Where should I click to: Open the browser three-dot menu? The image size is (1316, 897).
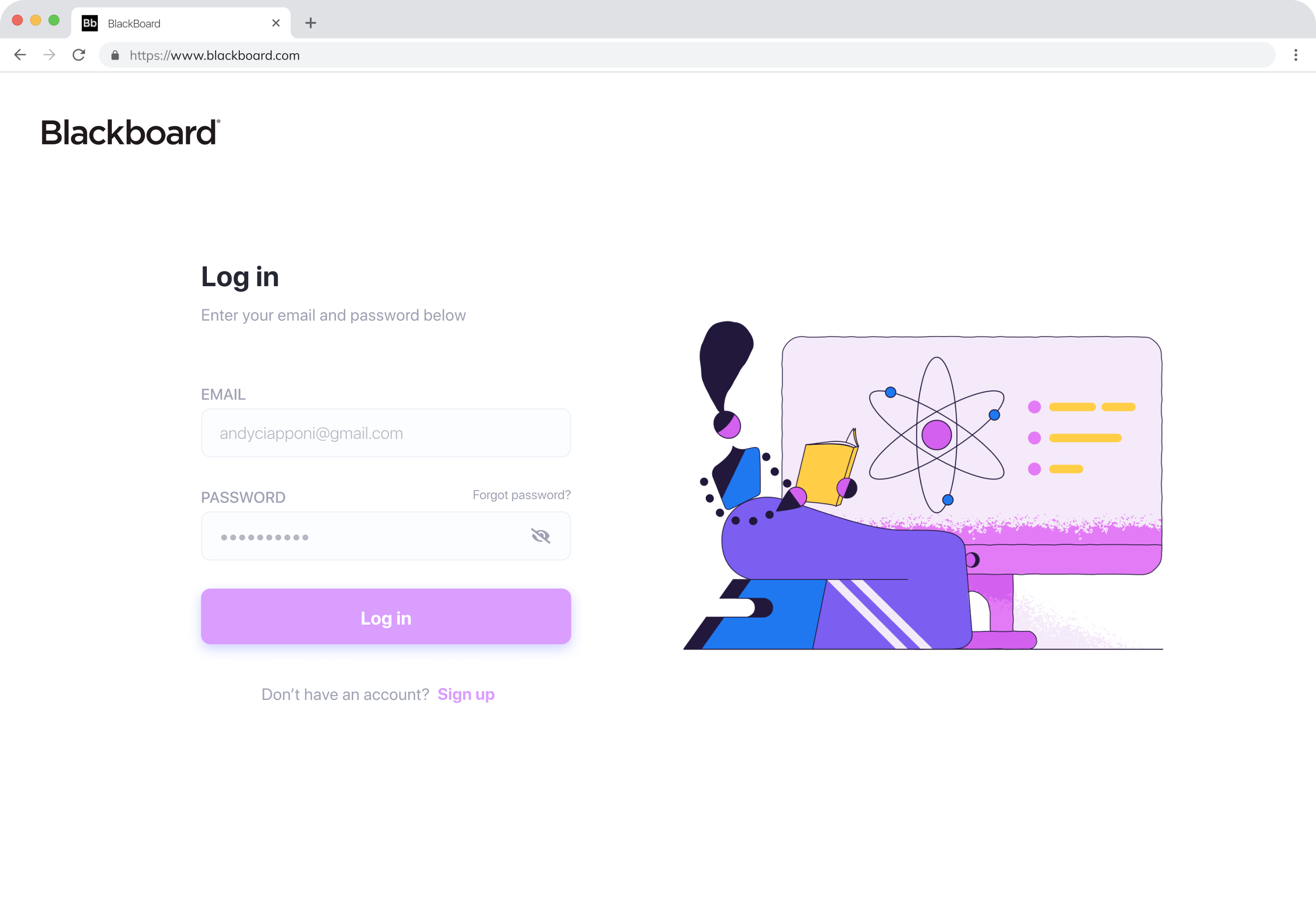pyautogui.click(x=1296, y=55)
